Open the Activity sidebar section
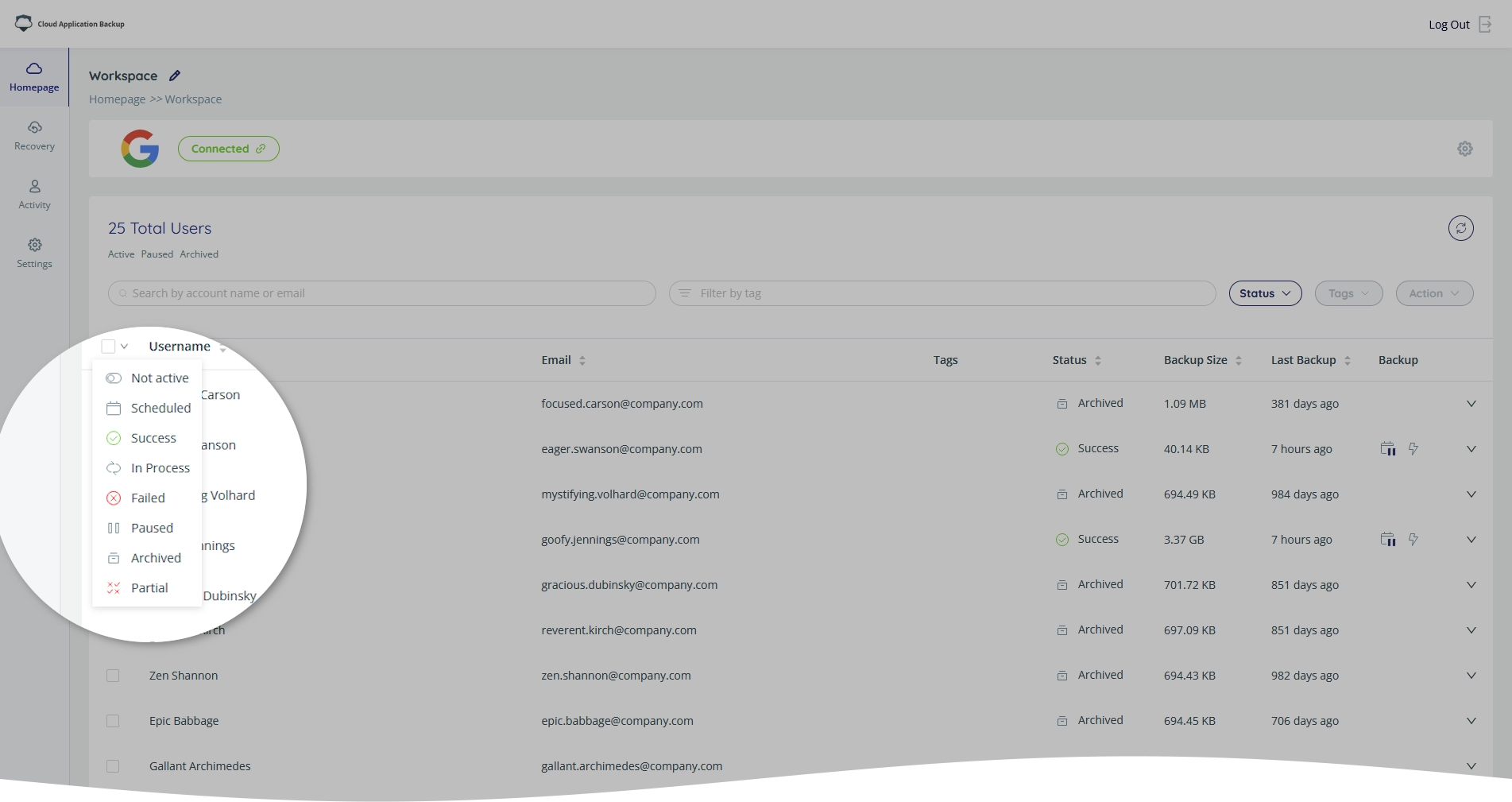Viewport: 1512px width, 802px height. [x=34, y=195]
